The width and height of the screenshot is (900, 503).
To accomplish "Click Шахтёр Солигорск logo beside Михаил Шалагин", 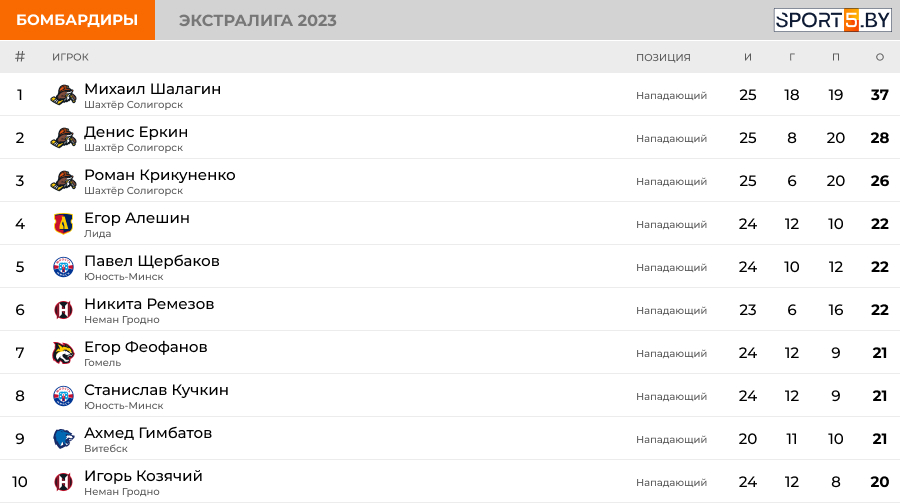I will point(63,95).
